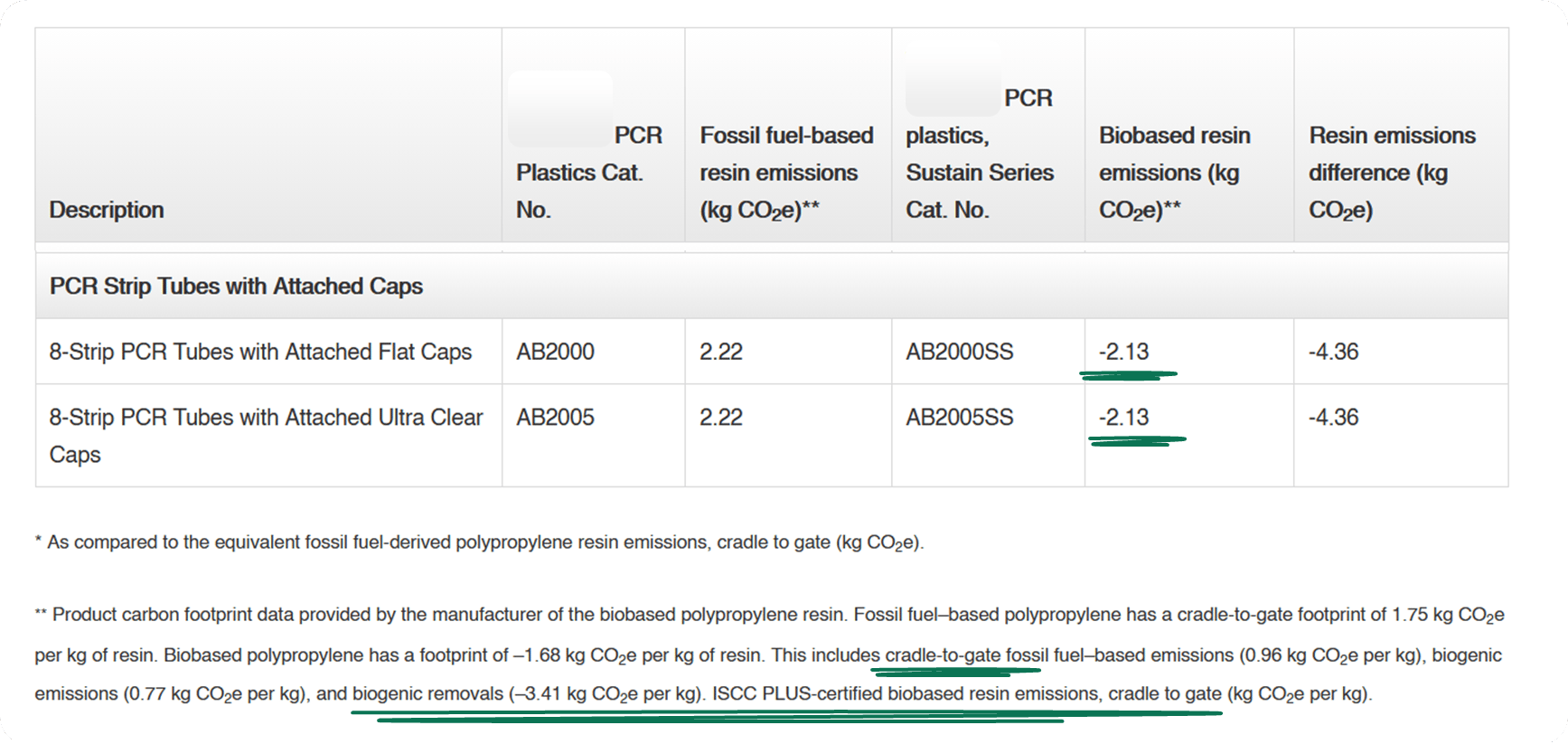The width and height of the screenshot is (1568, 744).
Task: Select the Attached Flat Caps description cell
Action: coord(260,352)
